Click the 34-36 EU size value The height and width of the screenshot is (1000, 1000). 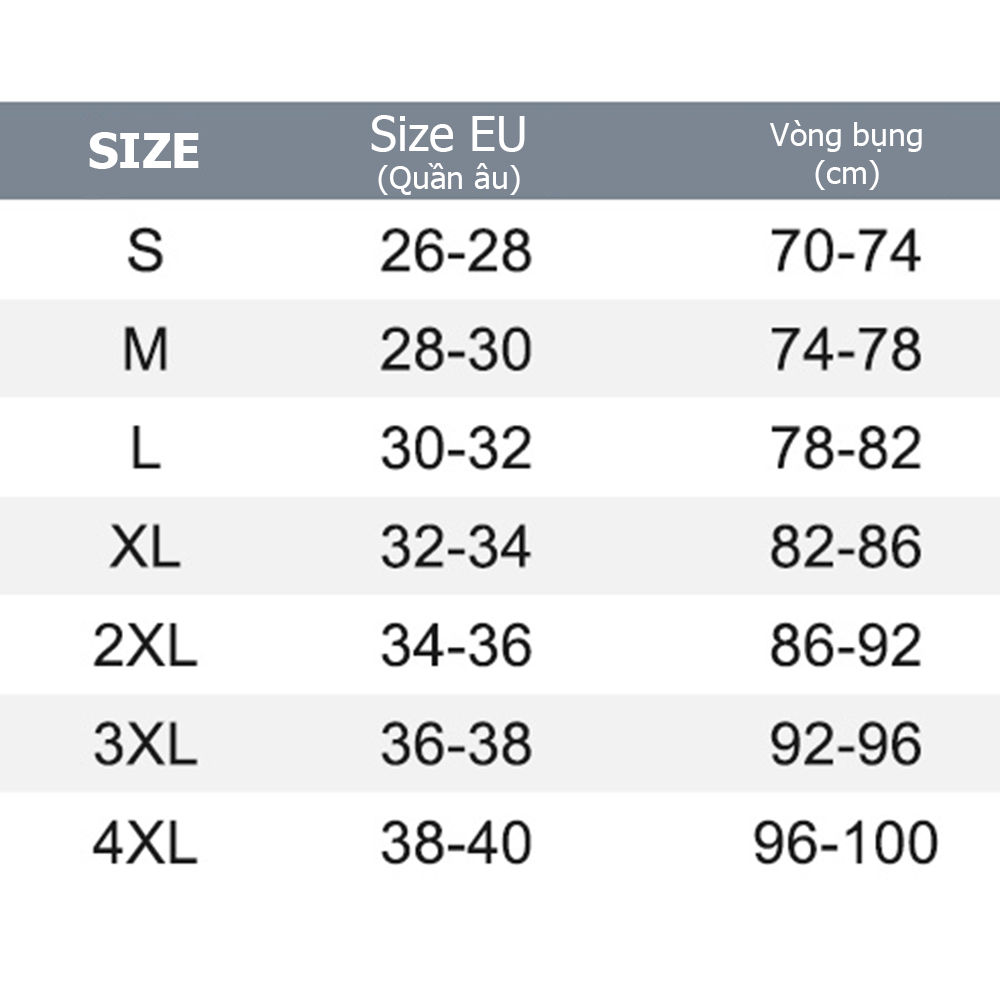[455, 646]
